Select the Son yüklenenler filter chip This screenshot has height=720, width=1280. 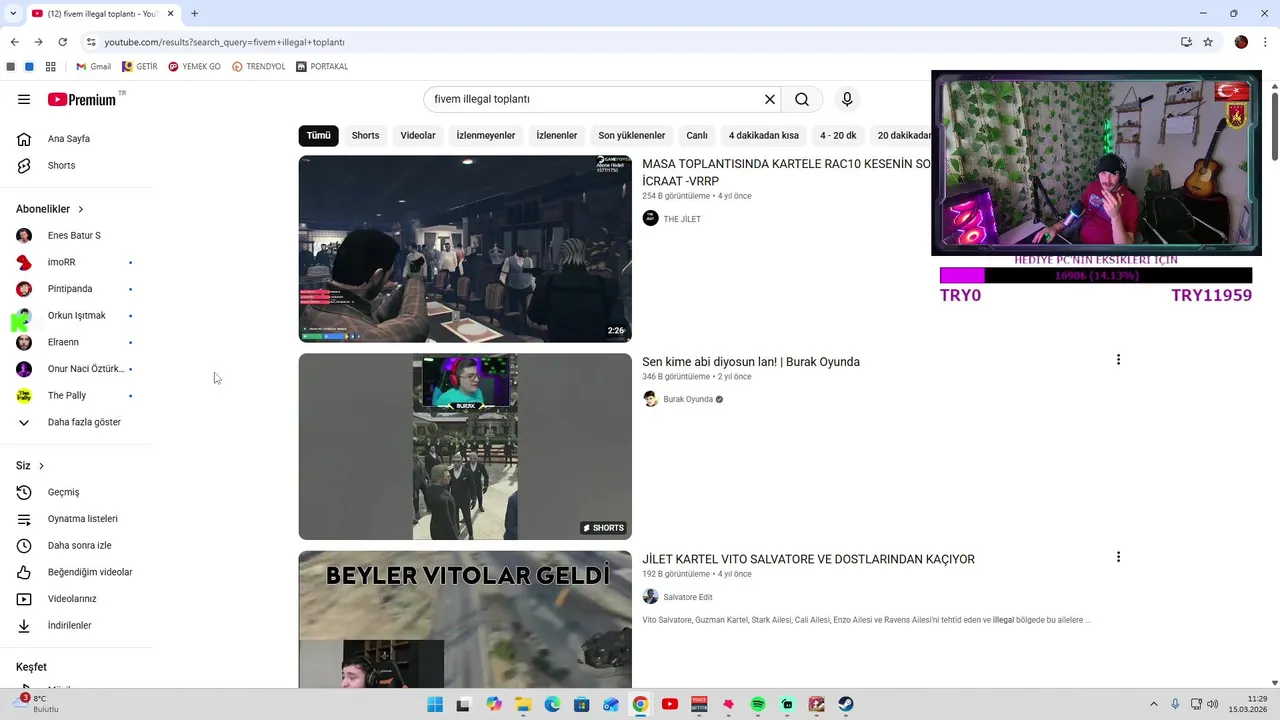pyautogui.click(x=632, y=136)
